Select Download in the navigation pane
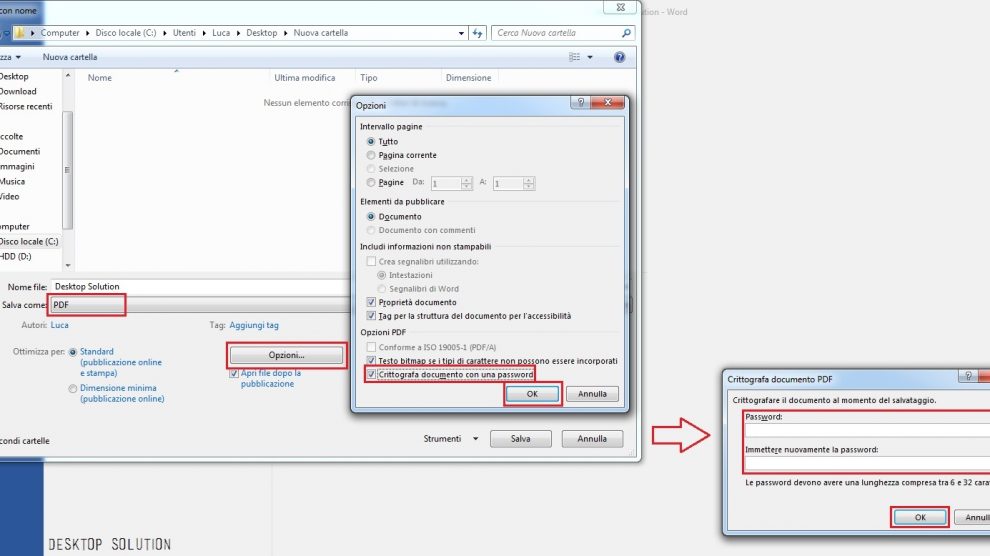This screenshot has height=556, width=990. point(18,92)
